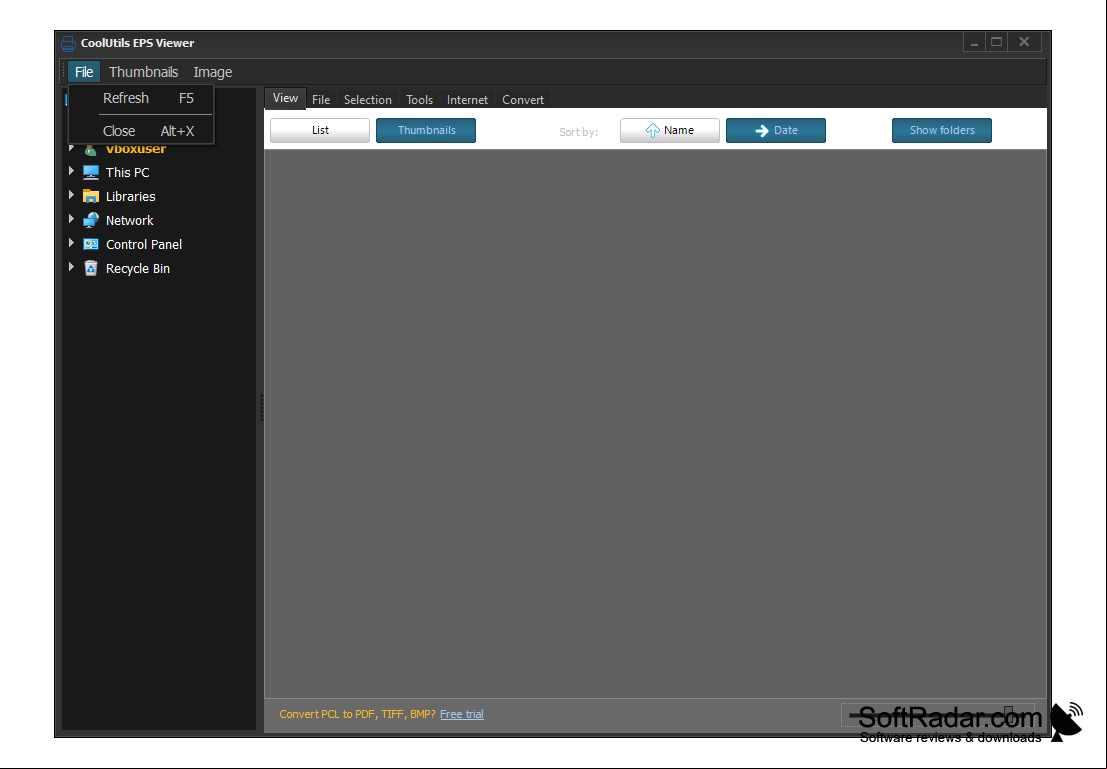Screen dimensions: 1107x769
Task: Open the Thumbnails menu in menu bar
Action: tap(143, 72)
